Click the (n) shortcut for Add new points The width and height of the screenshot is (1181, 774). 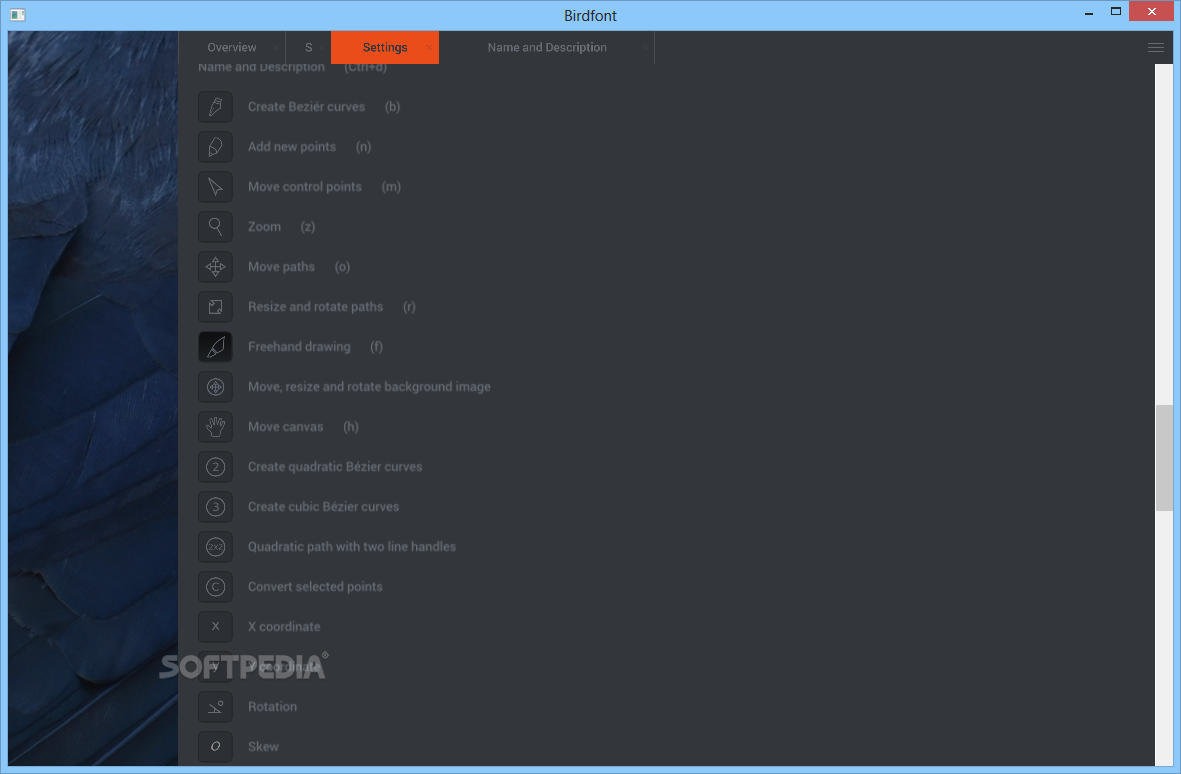(x=364, y=147)
